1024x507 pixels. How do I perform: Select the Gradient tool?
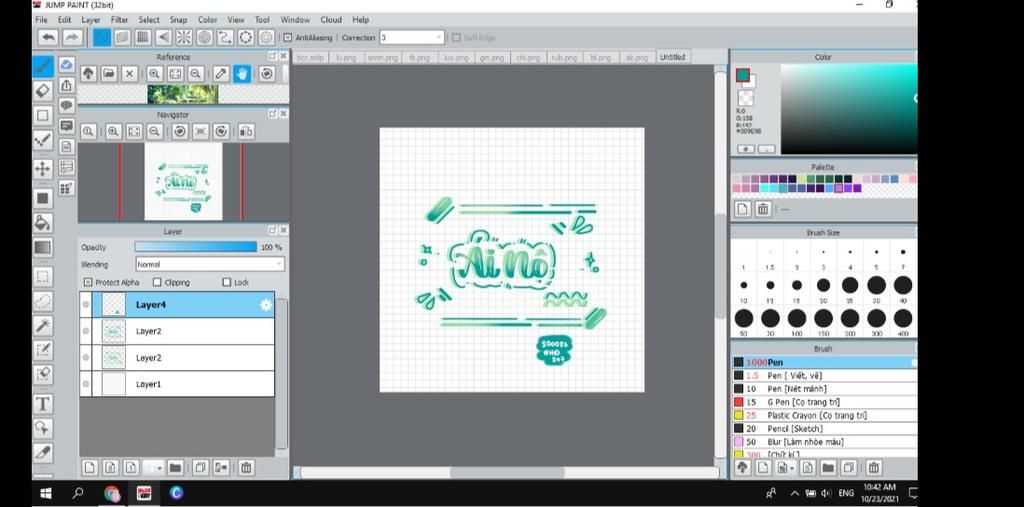[x=43, y=248]
